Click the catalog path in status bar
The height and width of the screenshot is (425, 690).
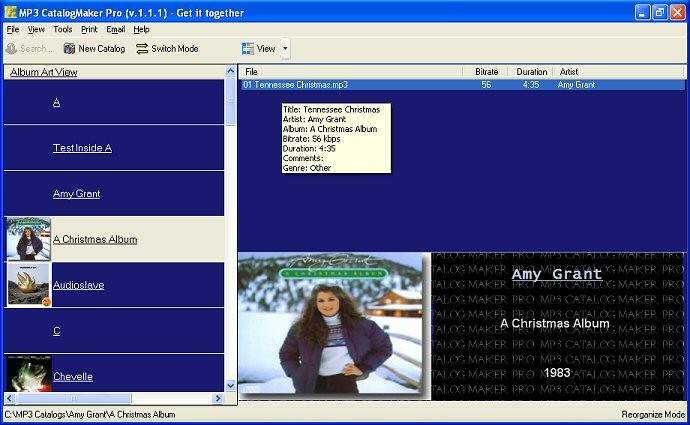(90, 414)
